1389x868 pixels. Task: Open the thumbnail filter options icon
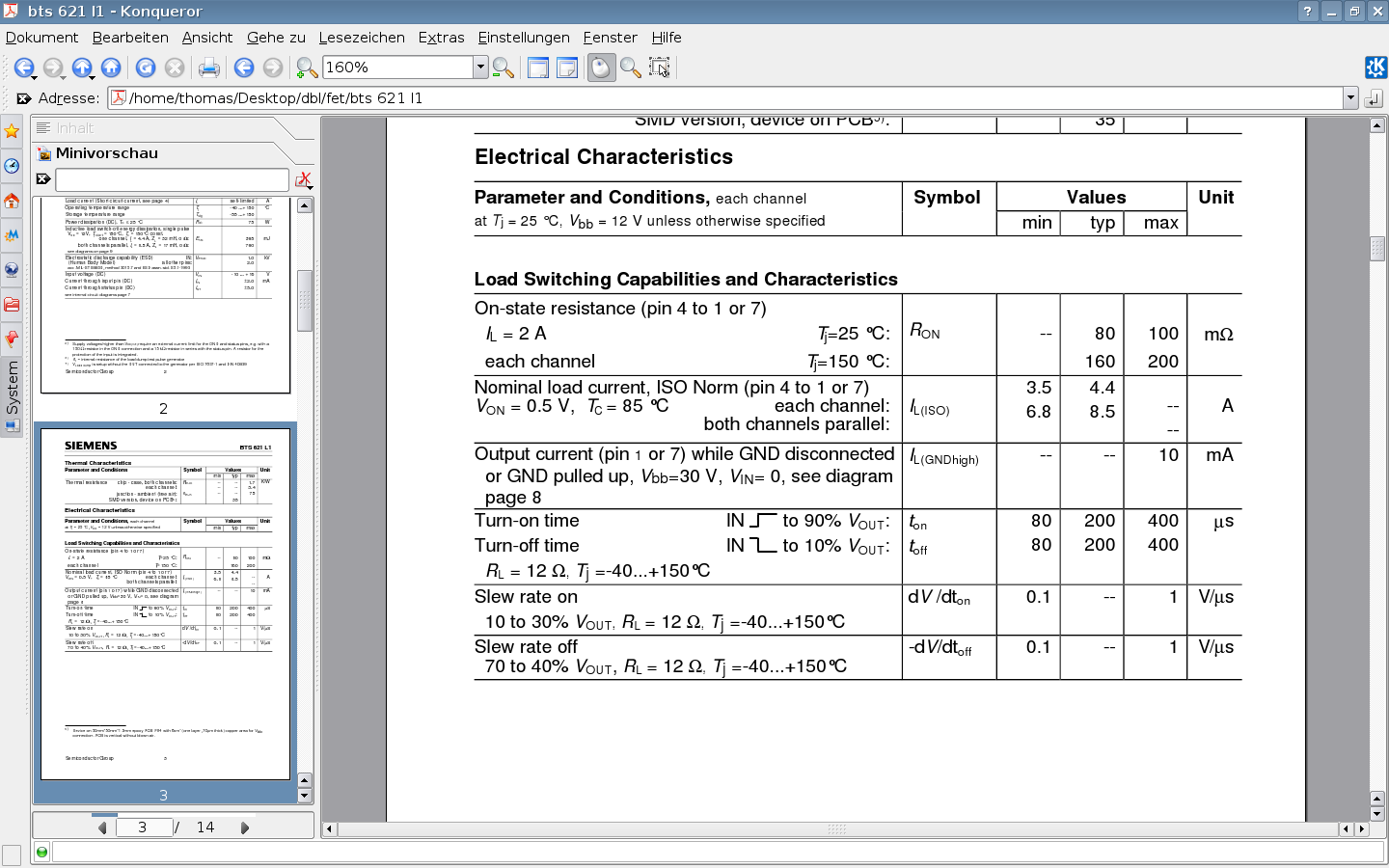303,179
